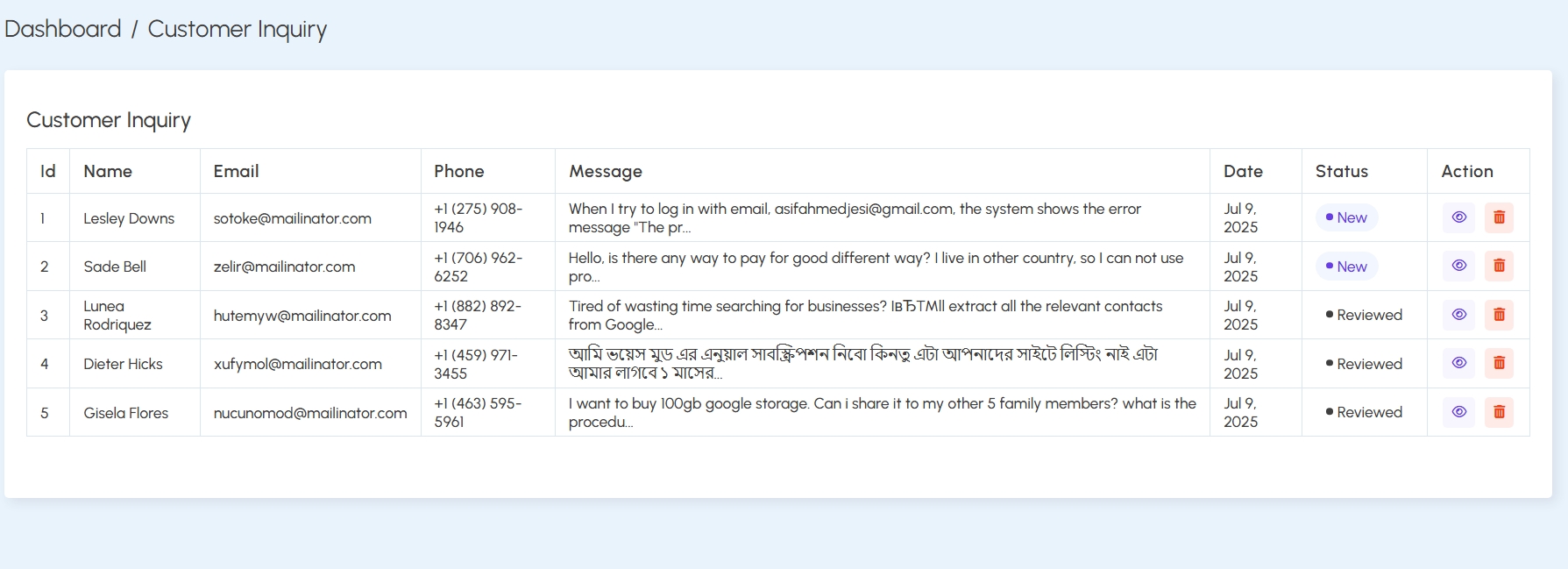Click trash icon in Sade Bell row
The image size is (1568, 569).
pyautogui.click(x=1500, y=266)
